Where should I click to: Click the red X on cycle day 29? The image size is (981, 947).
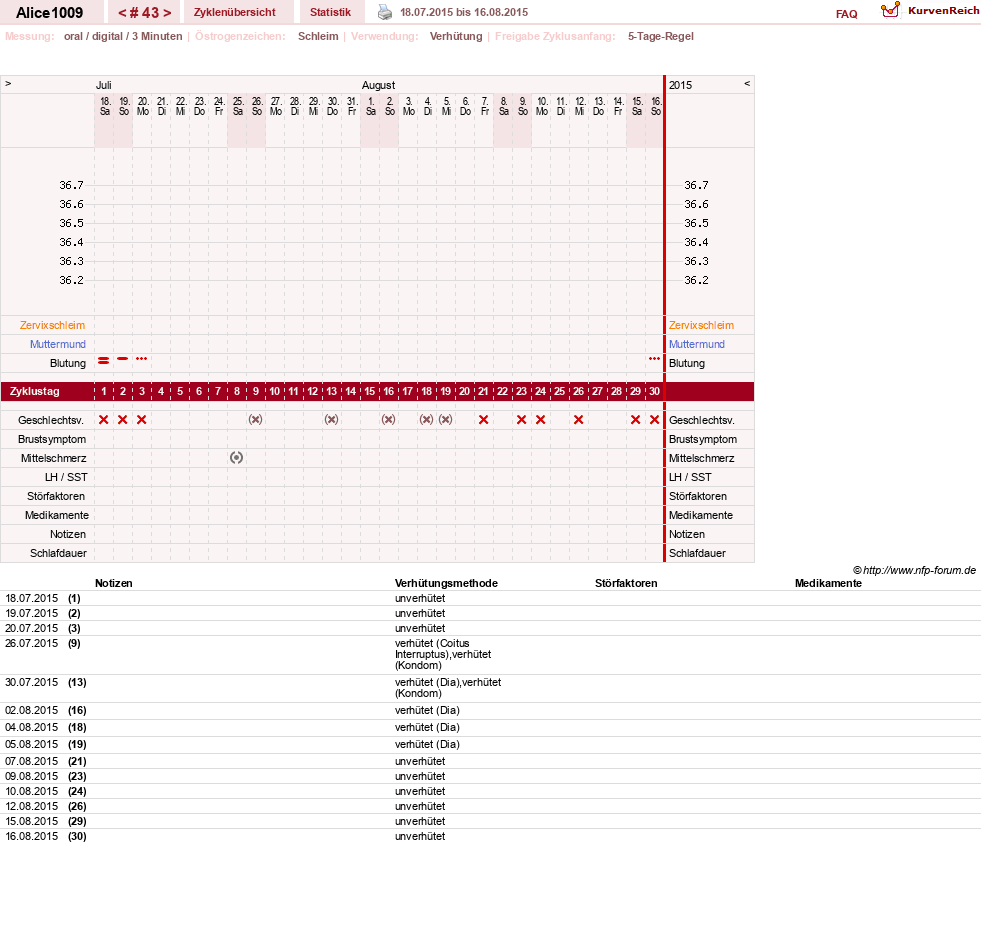pos(635,420)
